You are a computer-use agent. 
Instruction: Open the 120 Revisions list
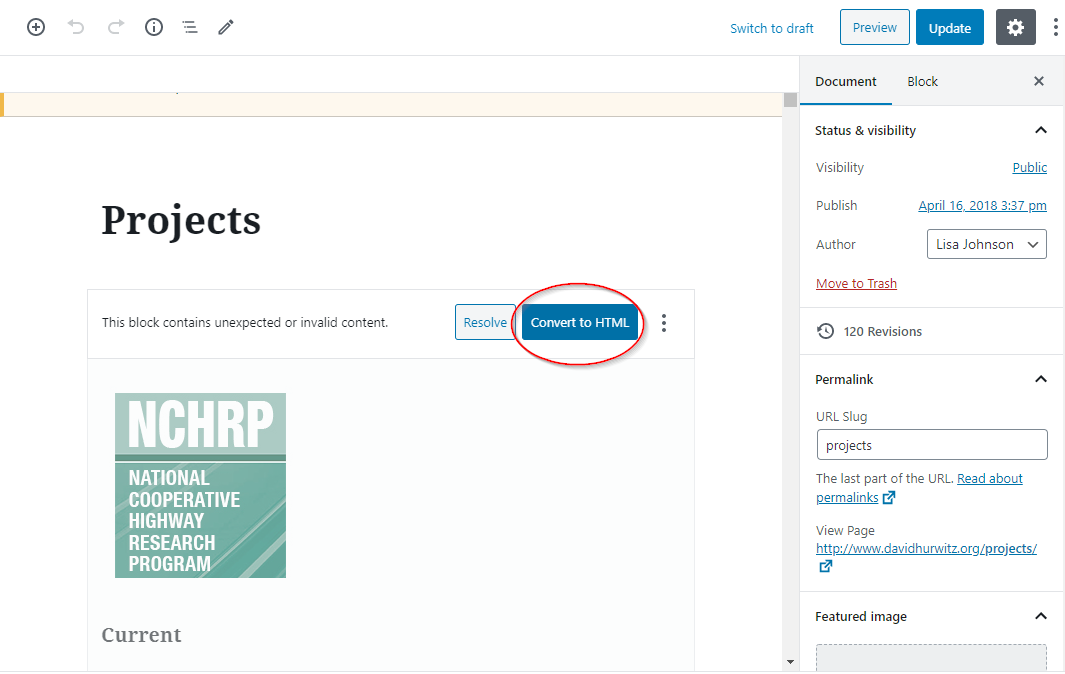click(x=882, y=332)
